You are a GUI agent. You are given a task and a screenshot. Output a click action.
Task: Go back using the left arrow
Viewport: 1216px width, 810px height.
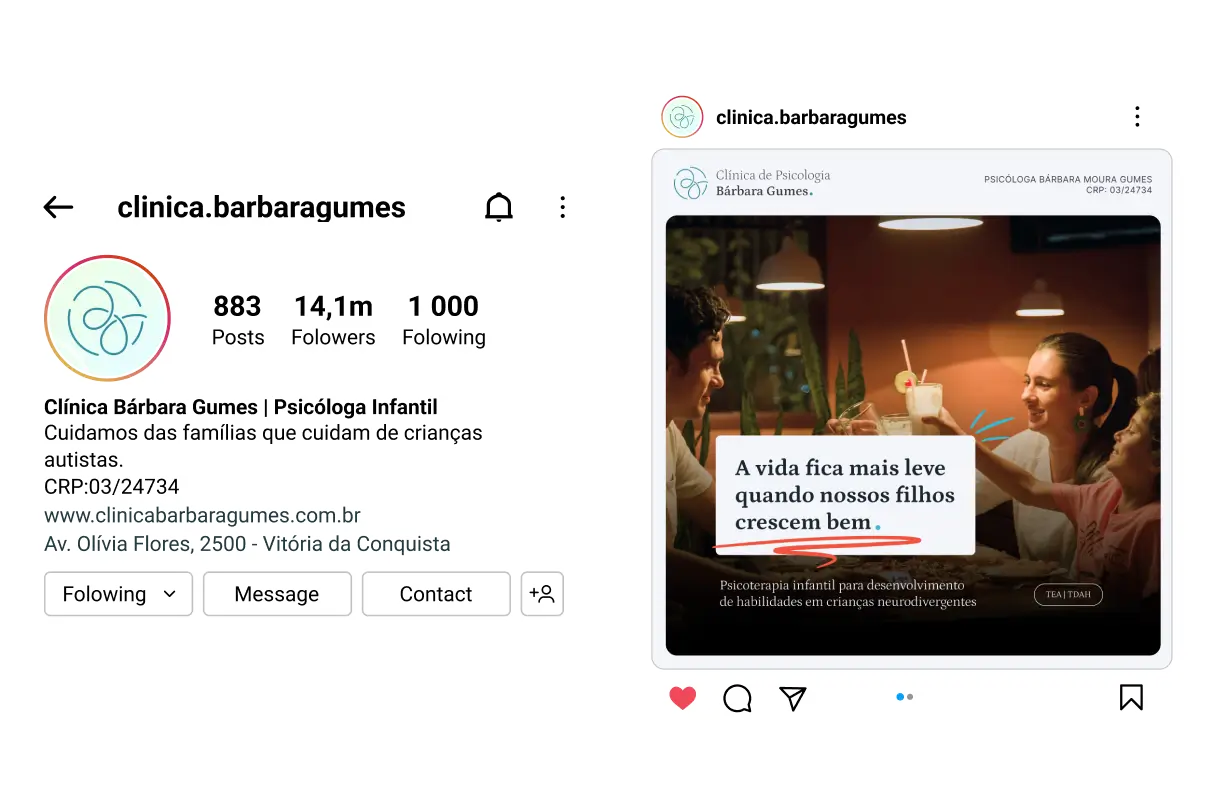pyautogui.click(x=59, y=207)
